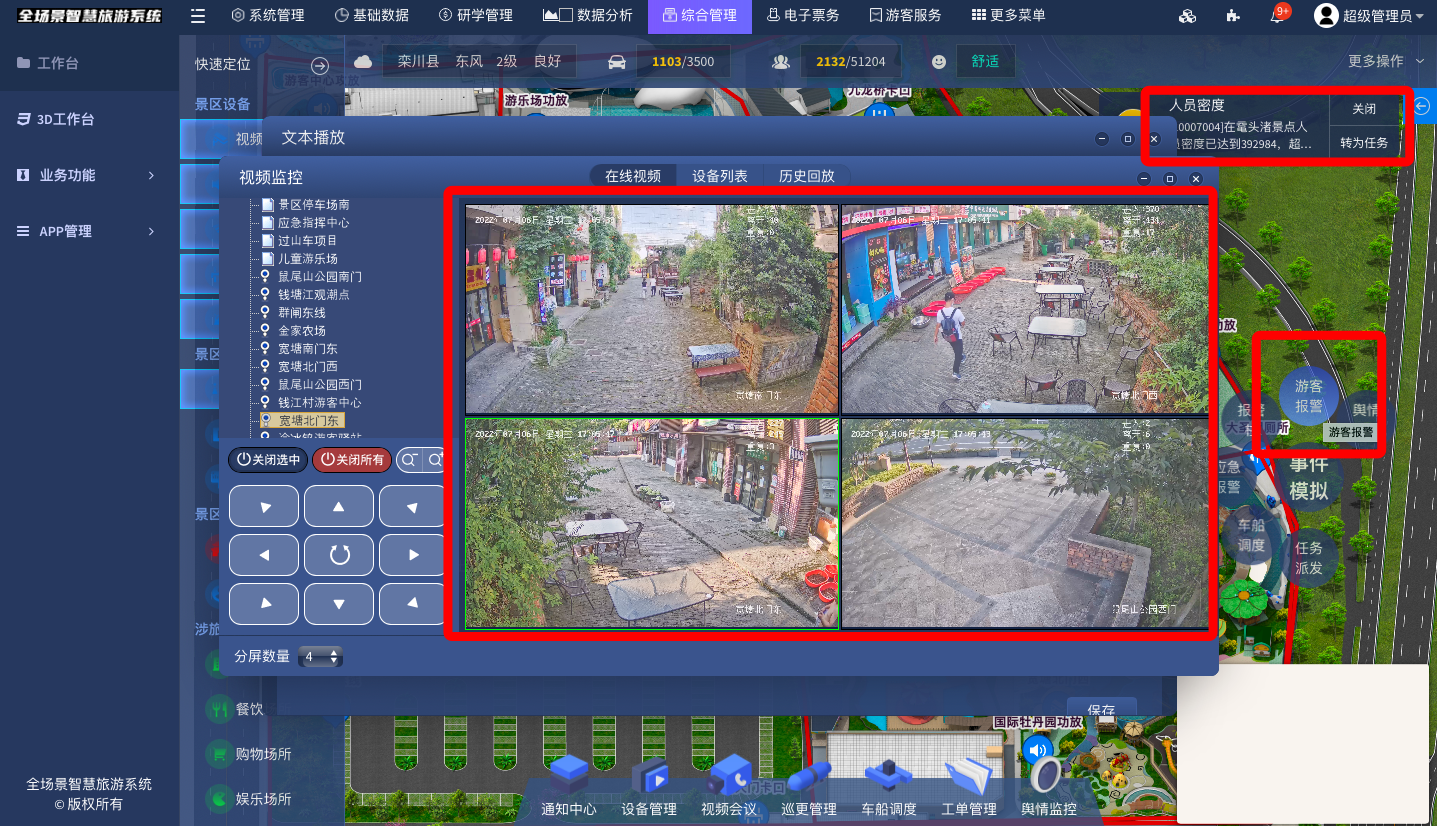Image resolution: width=1437 pixels, height=826 pixels.
Task: Click the blue back arrow at map edge
Action: tap(1421, 106)
